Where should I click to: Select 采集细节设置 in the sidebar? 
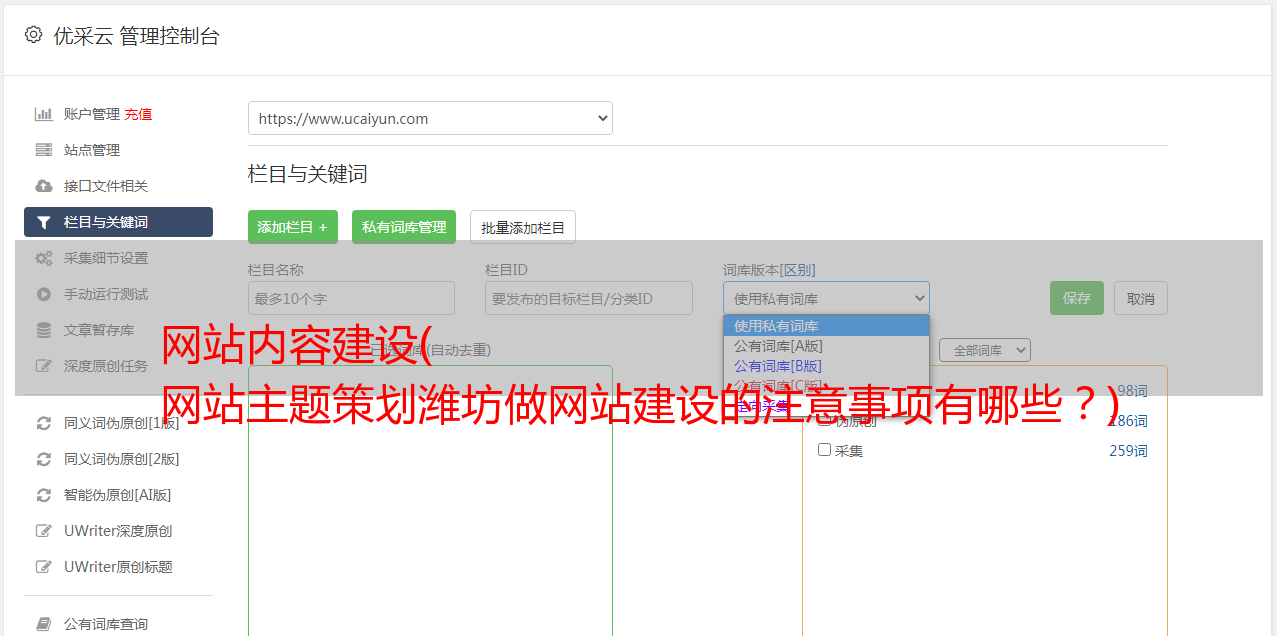[x=106, y=258]
